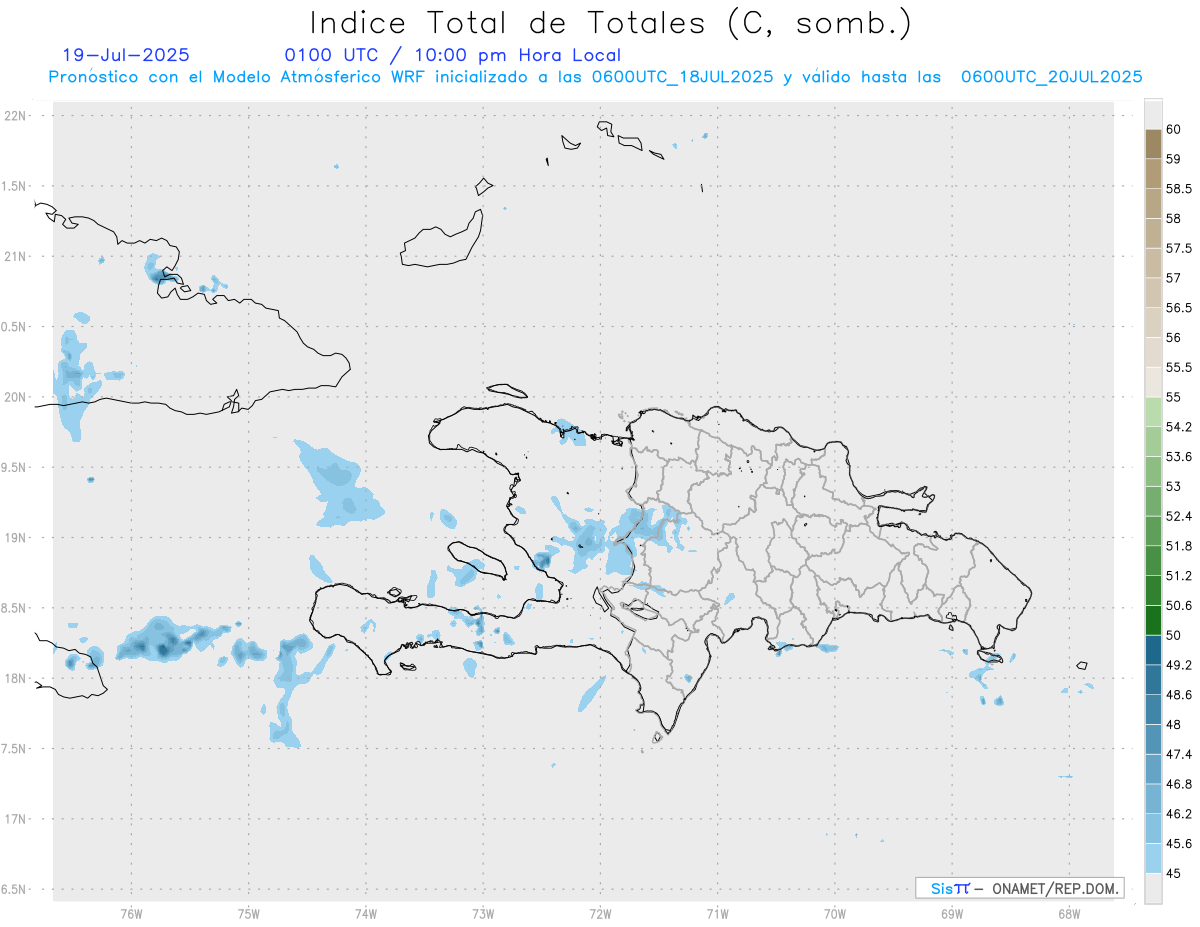Click the colorbar value '50.6'
1200x927 pixels.
click(x=1178, y=606)
